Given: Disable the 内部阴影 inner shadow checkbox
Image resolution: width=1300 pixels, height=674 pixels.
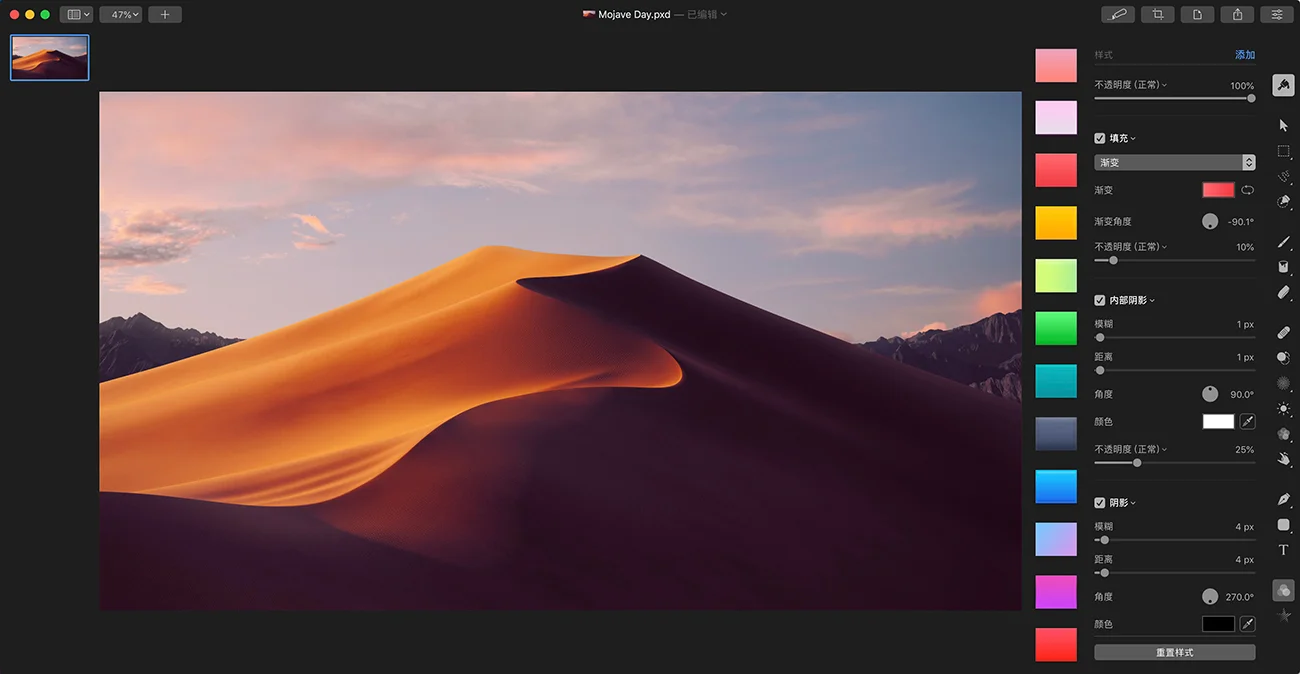Looking at the screenshot, I should click(1099, 299).
